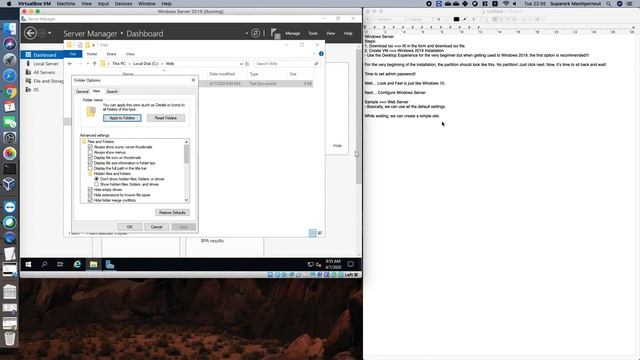
Task: Open Safari from the macOS Dock
Action: pyautogui.click(x=10, y=76)
